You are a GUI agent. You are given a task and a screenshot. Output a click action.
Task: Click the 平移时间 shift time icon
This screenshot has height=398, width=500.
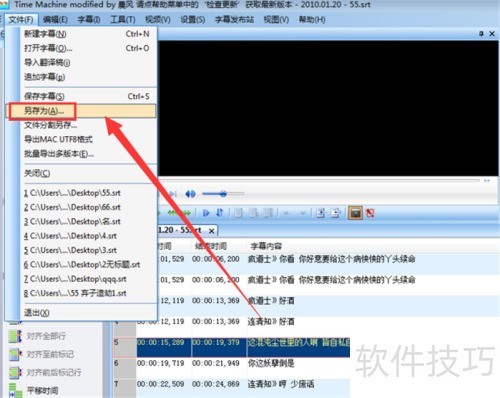click(15, 390)
